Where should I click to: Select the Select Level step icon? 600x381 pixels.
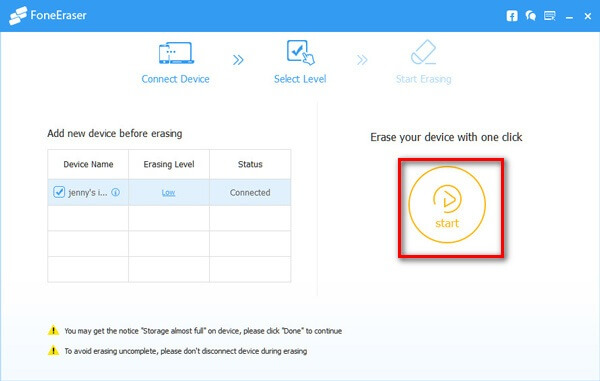pyautogui.click(x=300, y=52)
